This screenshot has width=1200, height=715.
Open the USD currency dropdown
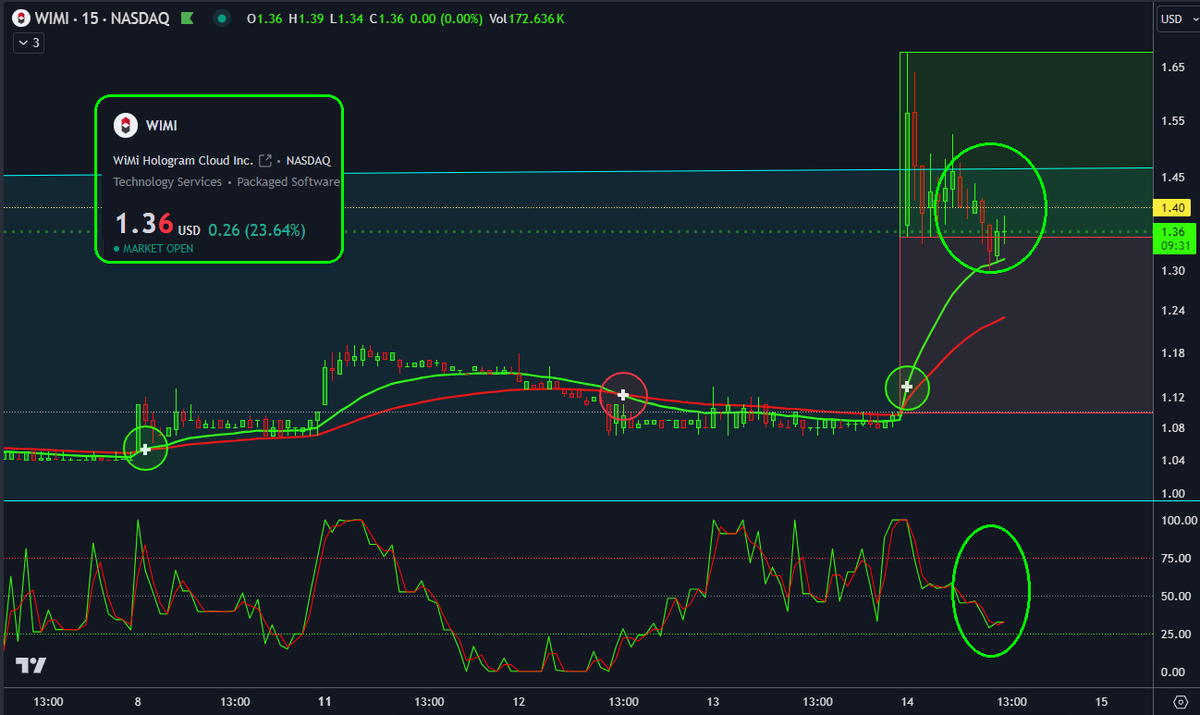[1178, 17]
